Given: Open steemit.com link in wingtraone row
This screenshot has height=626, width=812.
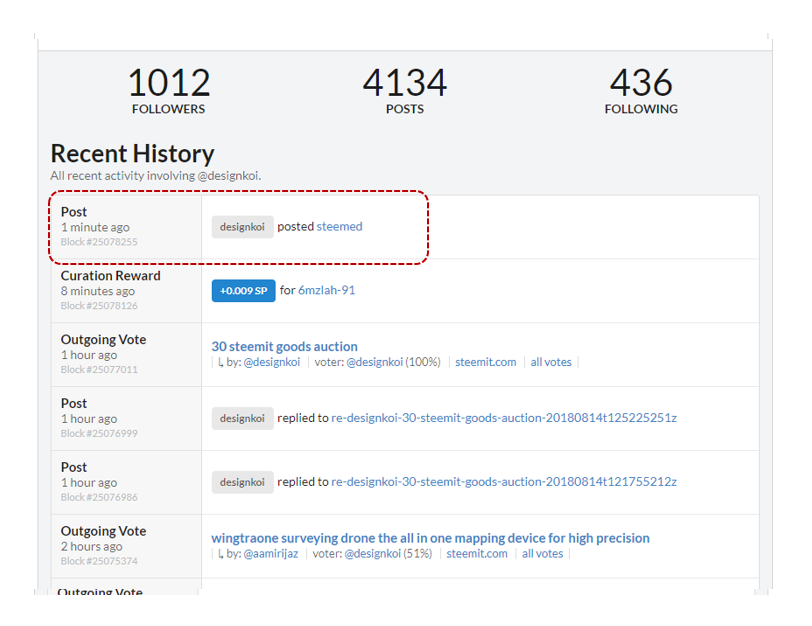Looking at the screenshot, I should coord(477,554).
